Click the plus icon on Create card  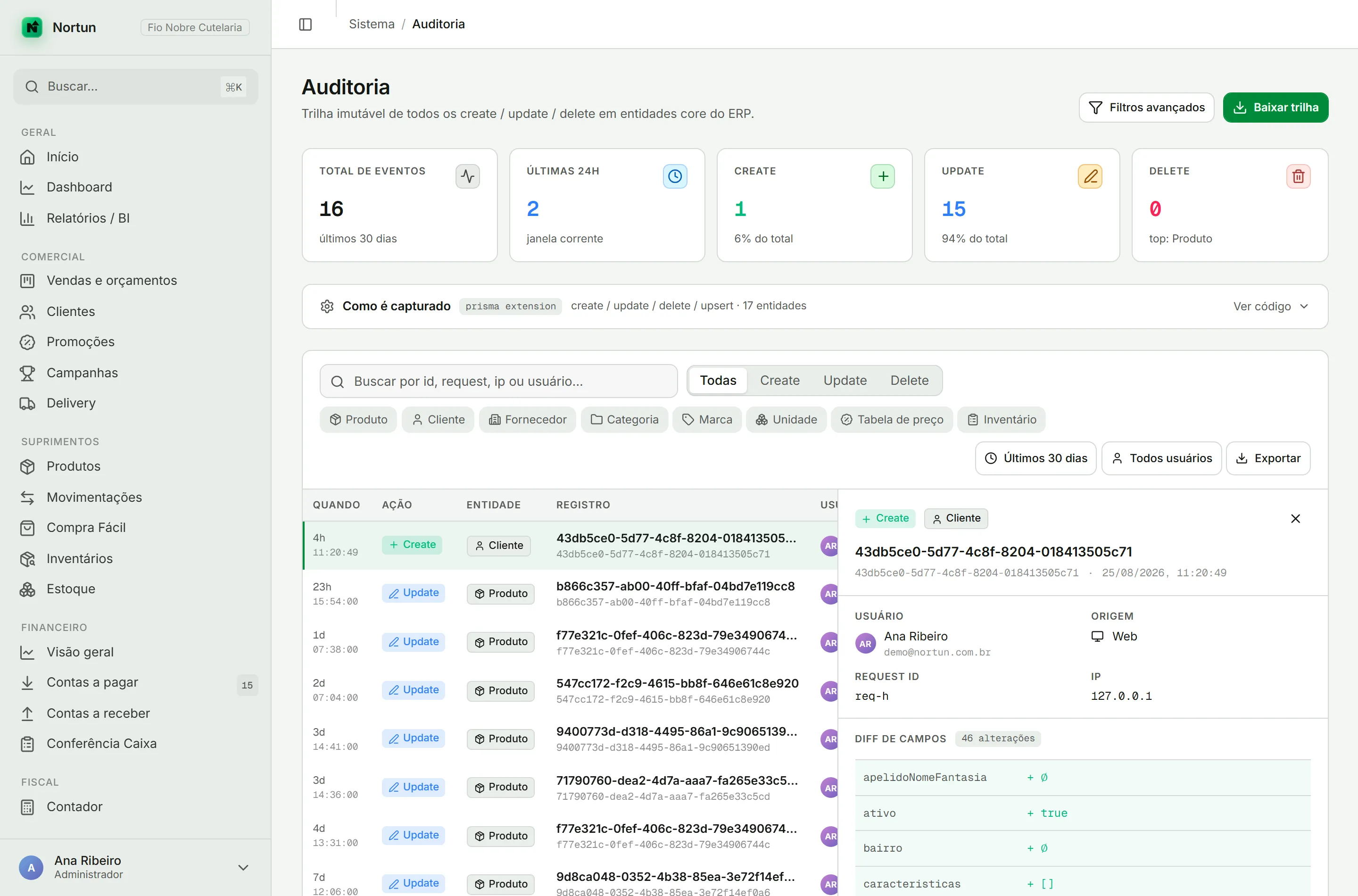(883, 176)
